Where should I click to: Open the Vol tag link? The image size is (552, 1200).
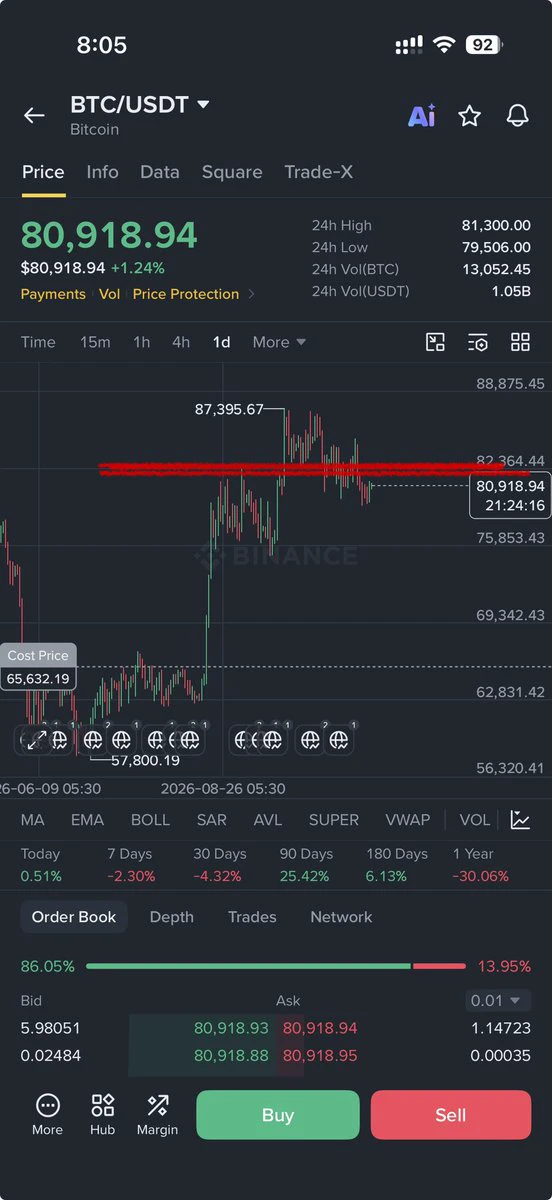[109, 294]
